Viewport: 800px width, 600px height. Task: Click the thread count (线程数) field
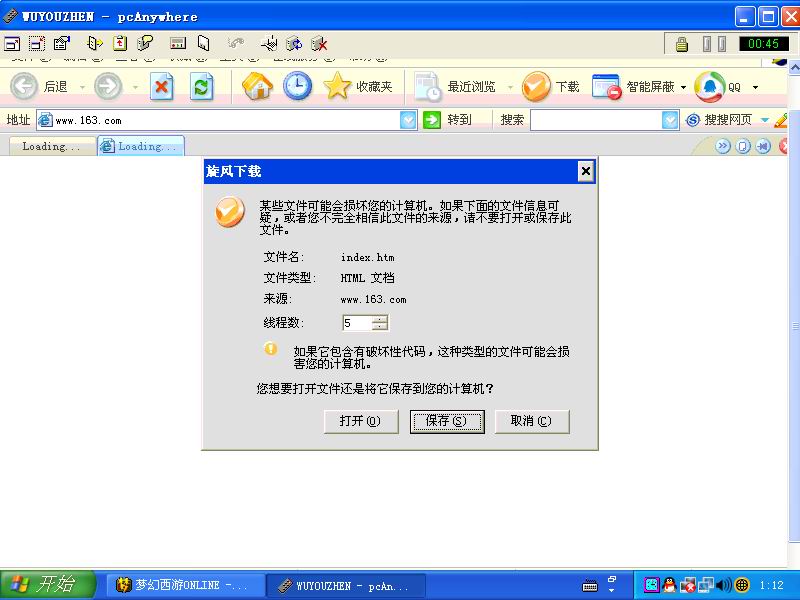(357, 322)
